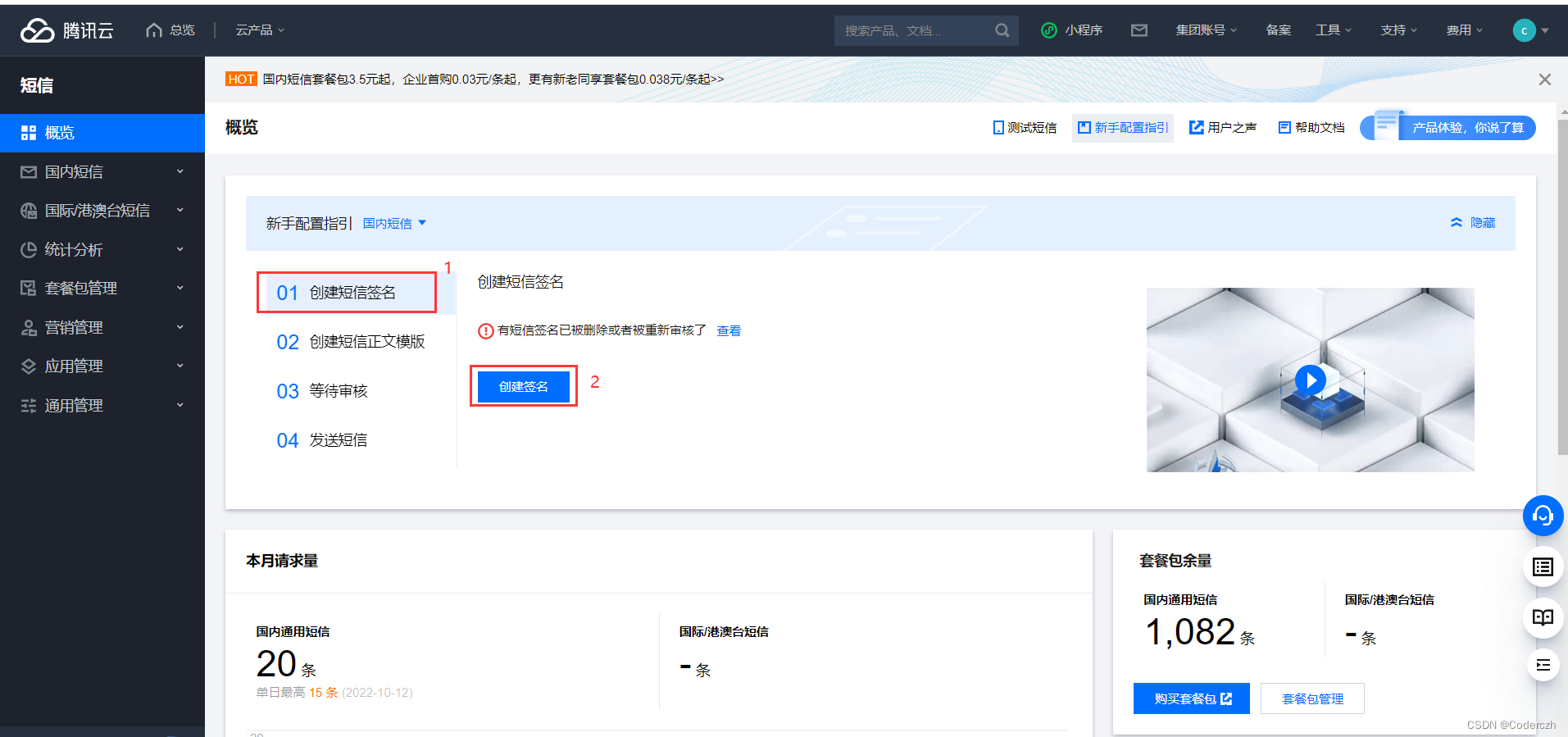Open the 工具 dropdown menu

pyautogui.click(x=1334, y=30)
